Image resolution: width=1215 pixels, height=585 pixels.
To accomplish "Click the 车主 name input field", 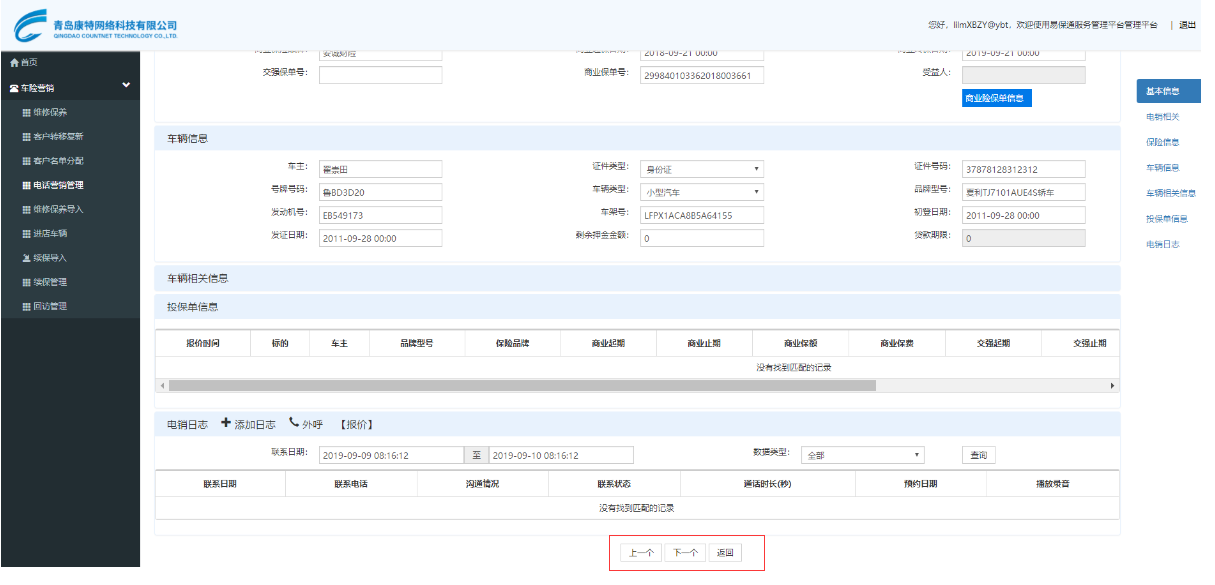I will [x=380, y=169].
